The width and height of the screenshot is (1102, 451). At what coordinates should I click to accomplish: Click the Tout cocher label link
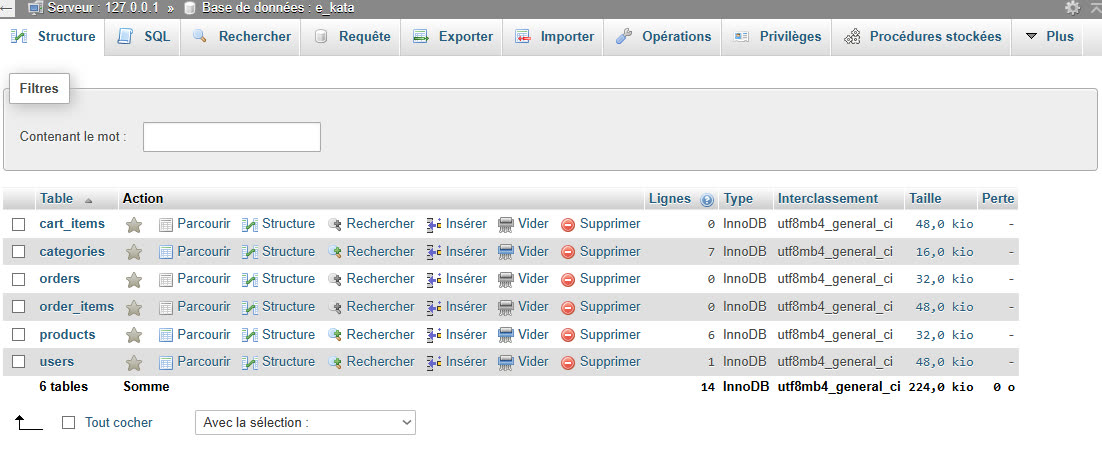119,423
